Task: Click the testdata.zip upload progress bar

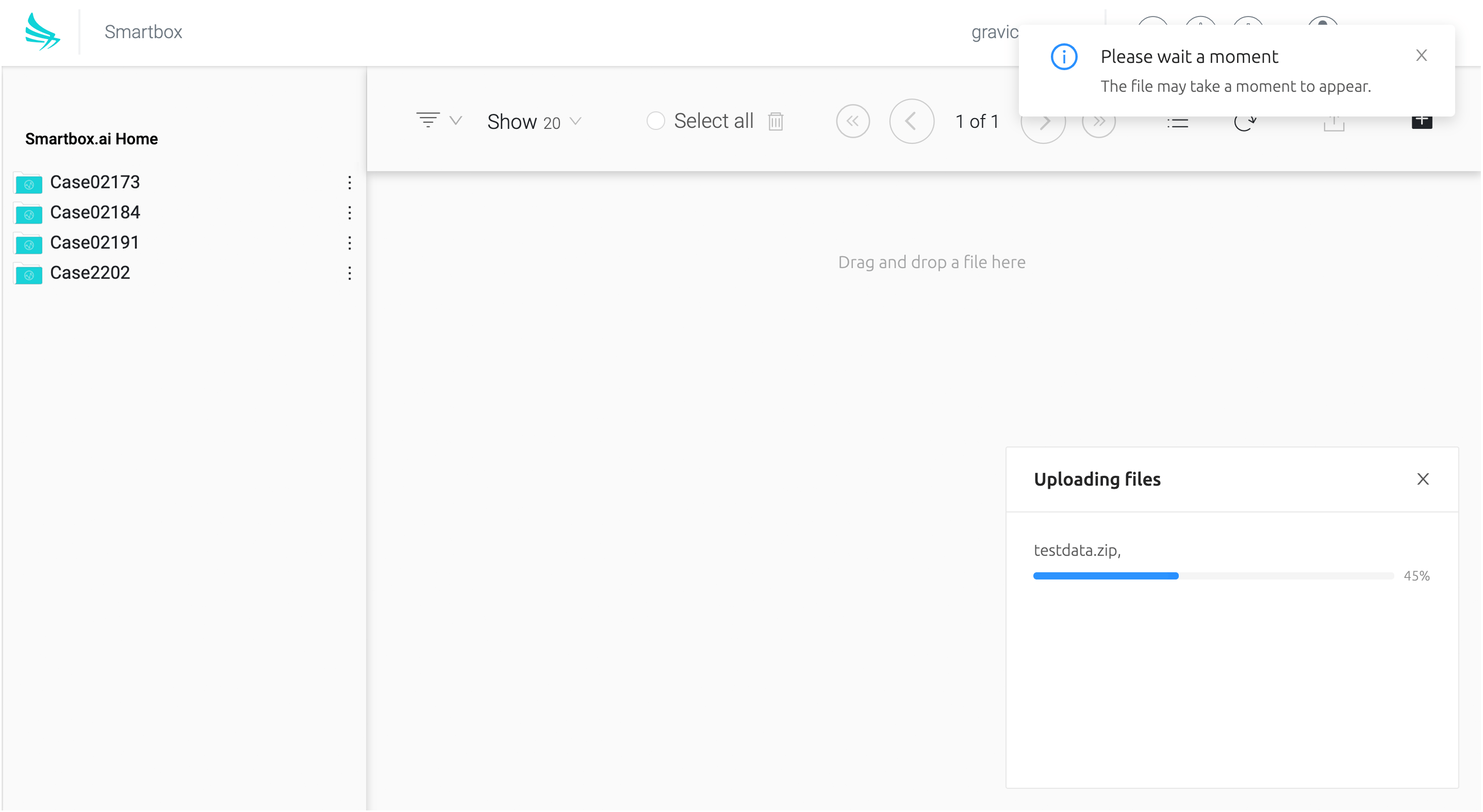Action: (1212, 575)
